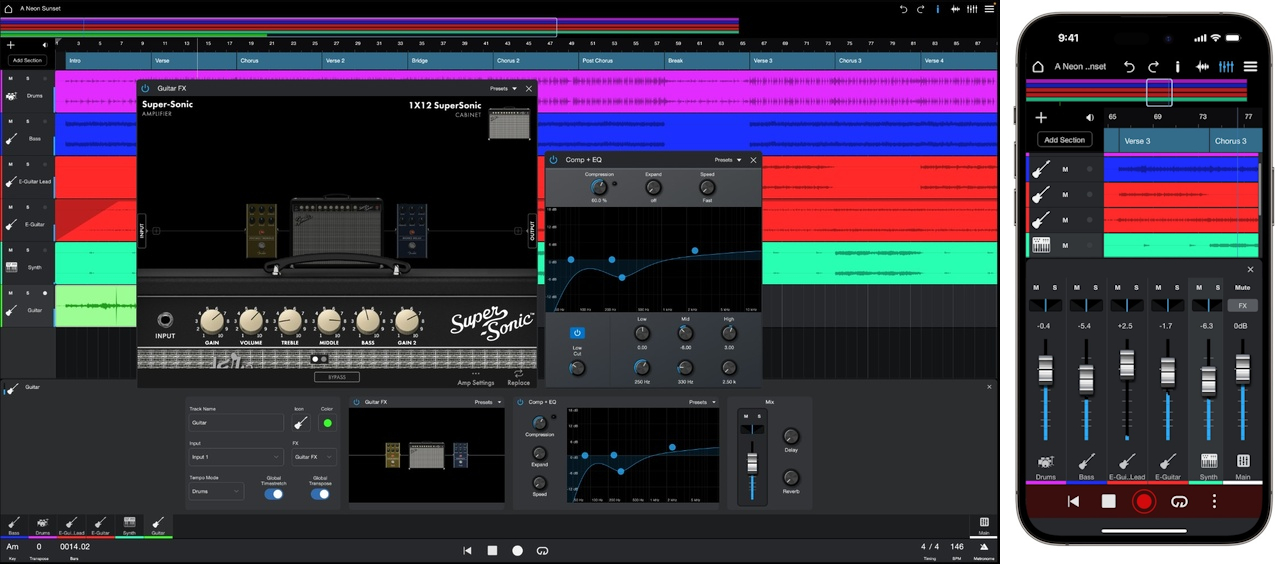Click the Undo arrow on the phone
This screenshot has height=572, width=1283.
click(x=1129, y=67)
